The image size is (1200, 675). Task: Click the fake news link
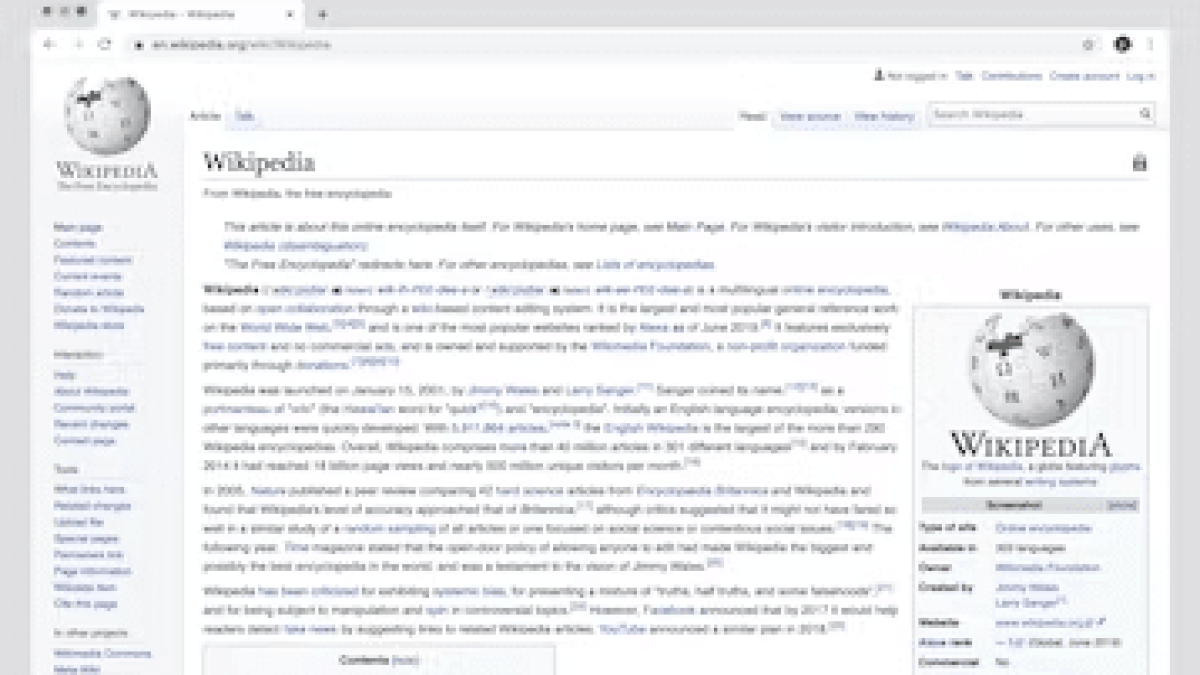pyautogui.click(x=309, y=630)
